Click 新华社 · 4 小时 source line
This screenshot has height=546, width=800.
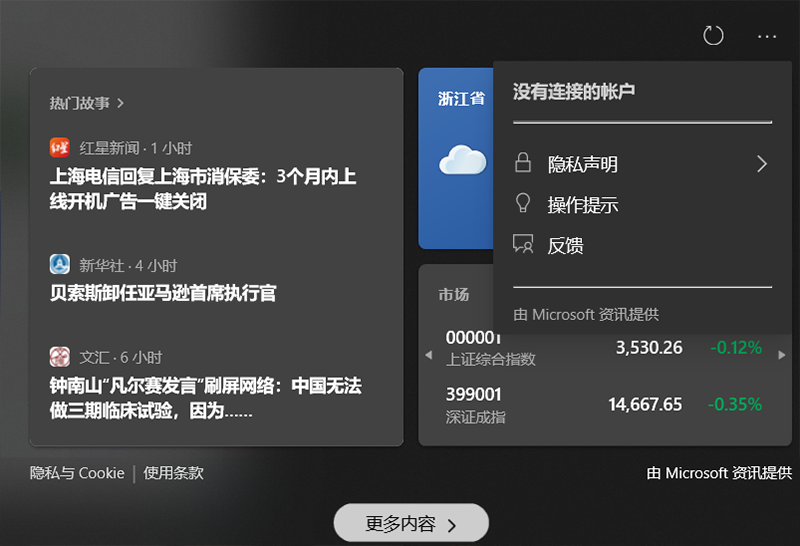click(x=128, y=265)
